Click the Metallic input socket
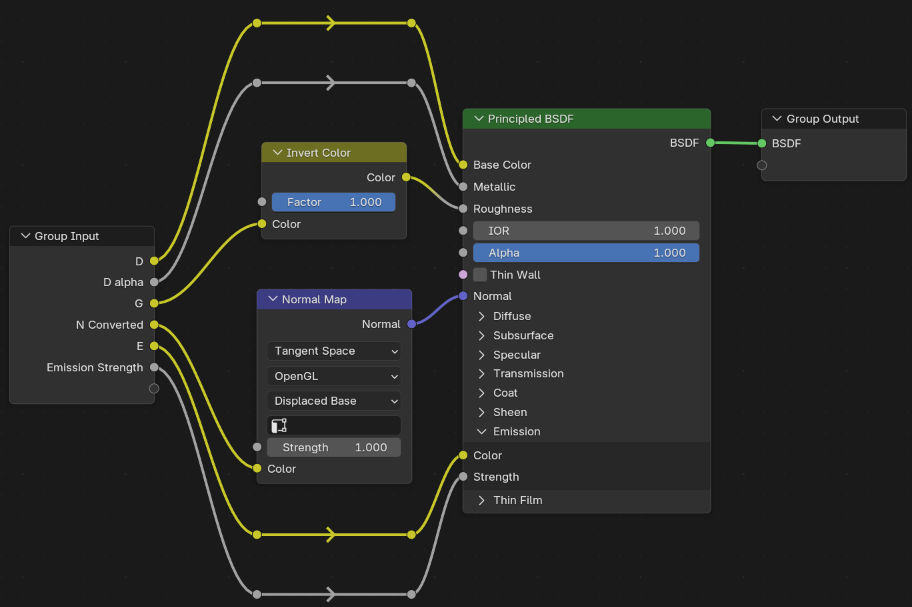The height and width of the screenshot is (607, 912). point(463,187)
